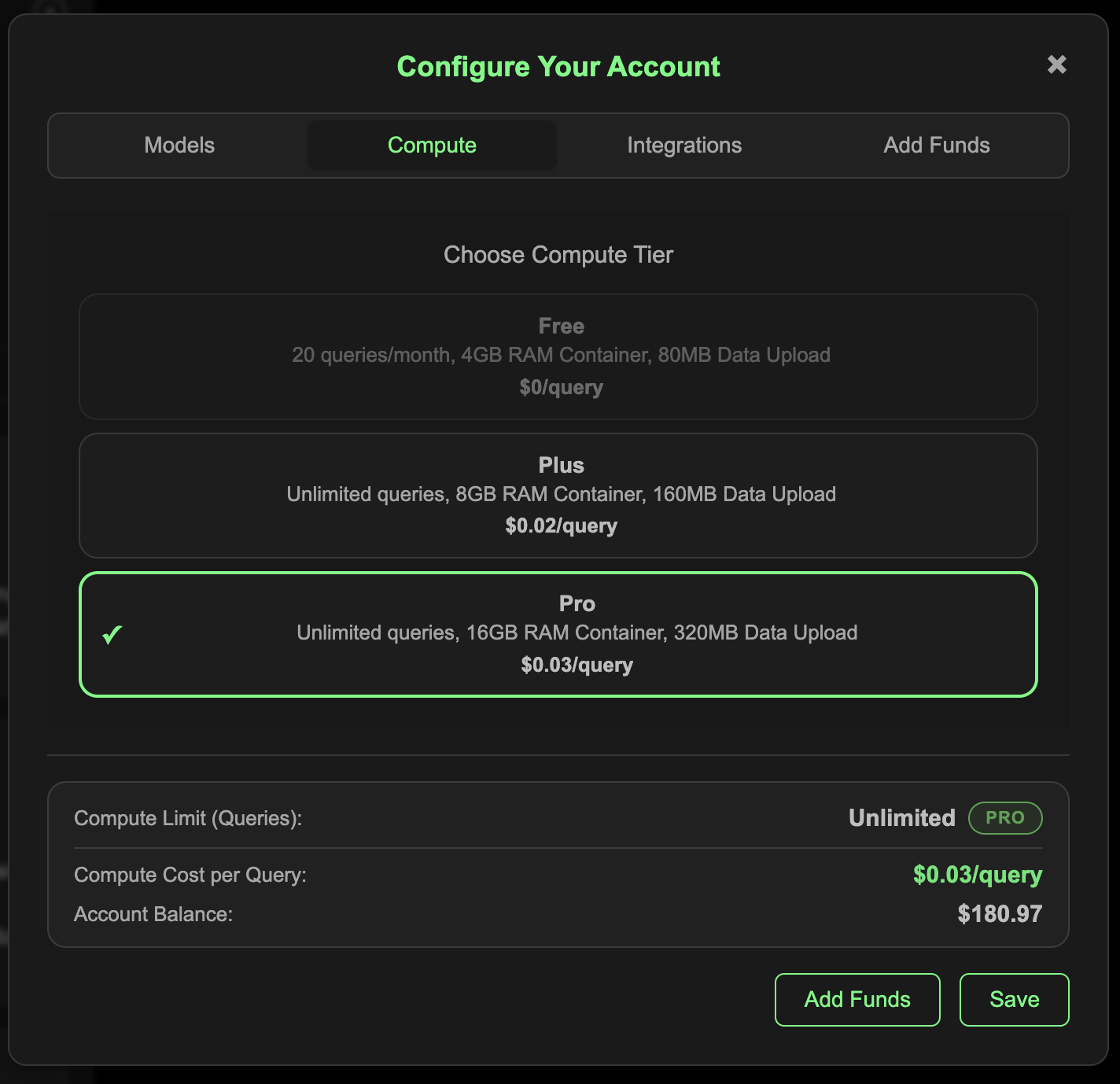Screen dimensions: 1120x1084
Task: Switch to the Add Funds tab
Action: tap(937, 145)
